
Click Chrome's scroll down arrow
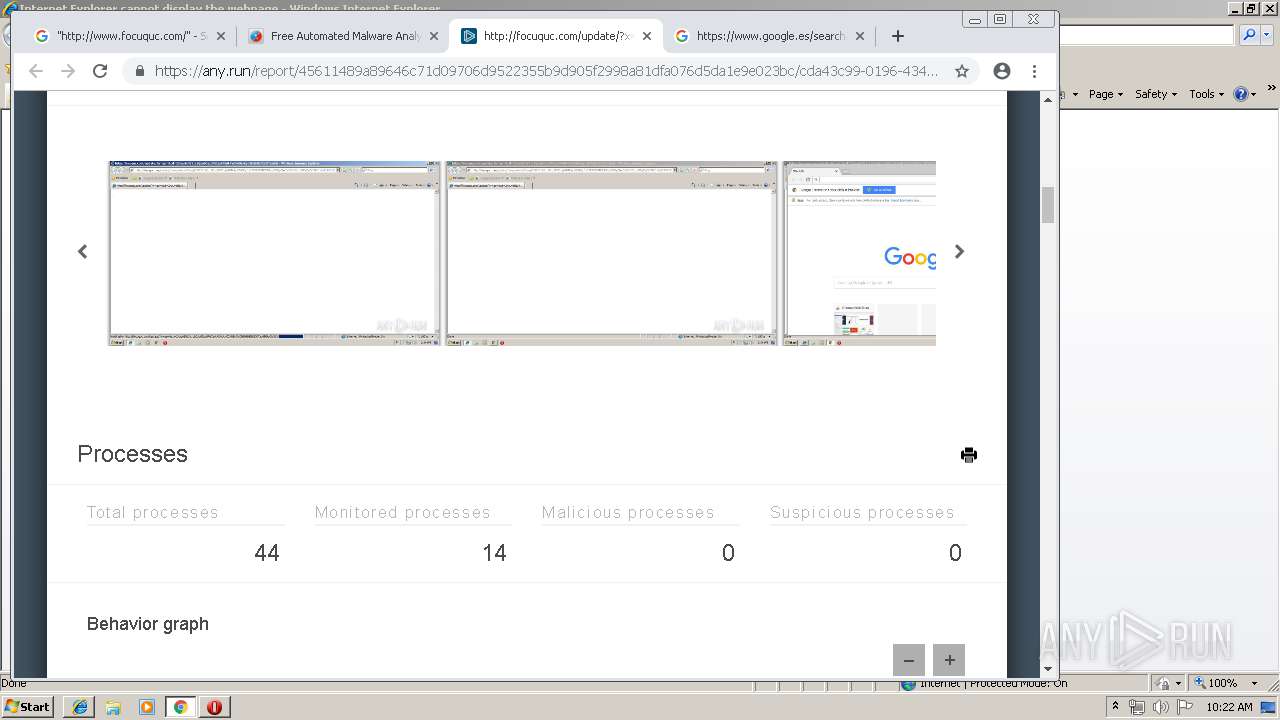click(1048, 669)
